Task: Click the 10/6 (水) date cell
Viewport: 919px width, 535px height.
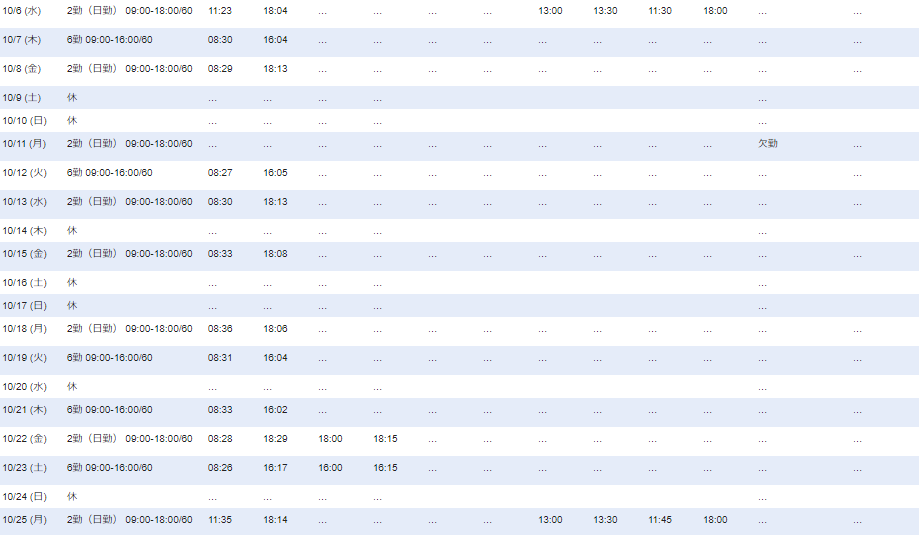Action: point(20,11)
